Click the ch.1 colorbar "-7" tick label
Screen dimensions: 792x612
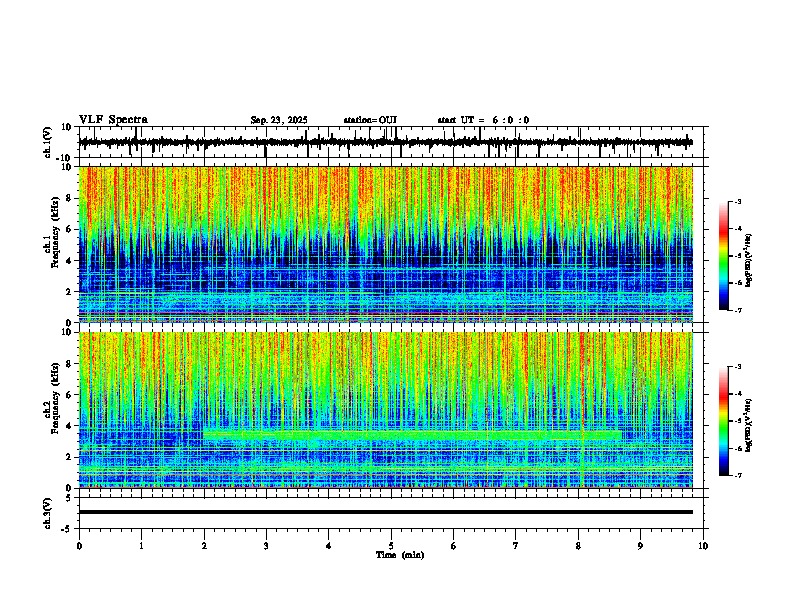pos(737,310)
